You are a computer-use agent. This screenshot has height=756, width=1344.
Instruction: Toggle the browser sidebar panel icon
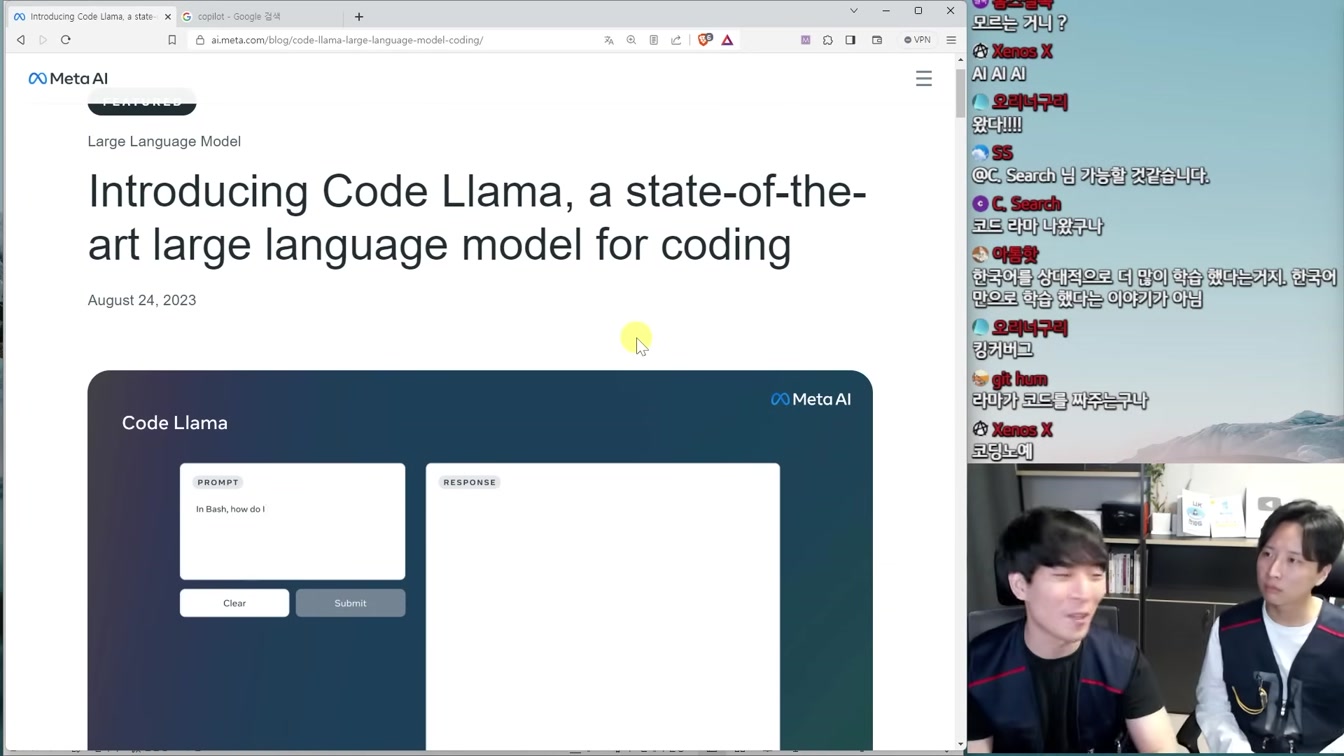850,40
